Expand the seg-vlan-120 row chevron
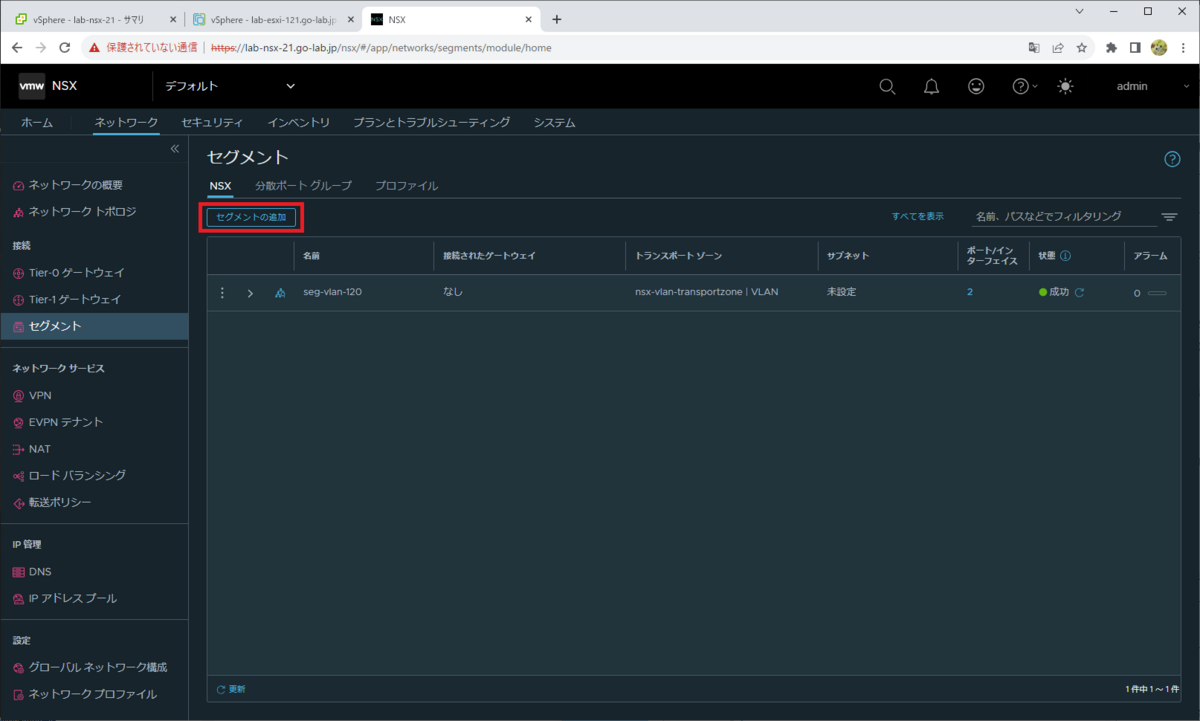The width and height of the screenshot is (1200, 721). point(250,293)
